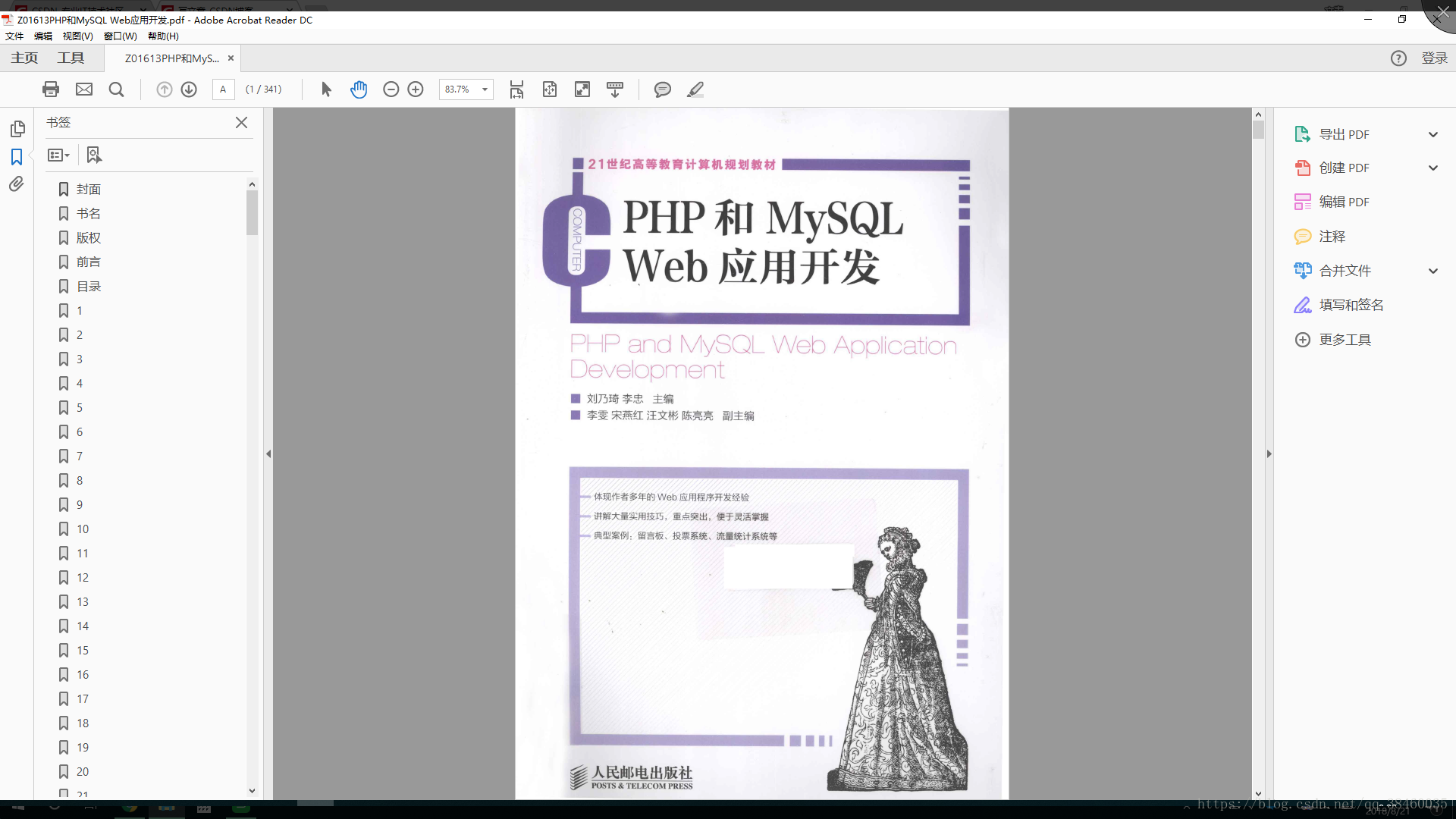Click 更多工具 button
The width and height of the screenshot is (1456, 819).
1345,340
